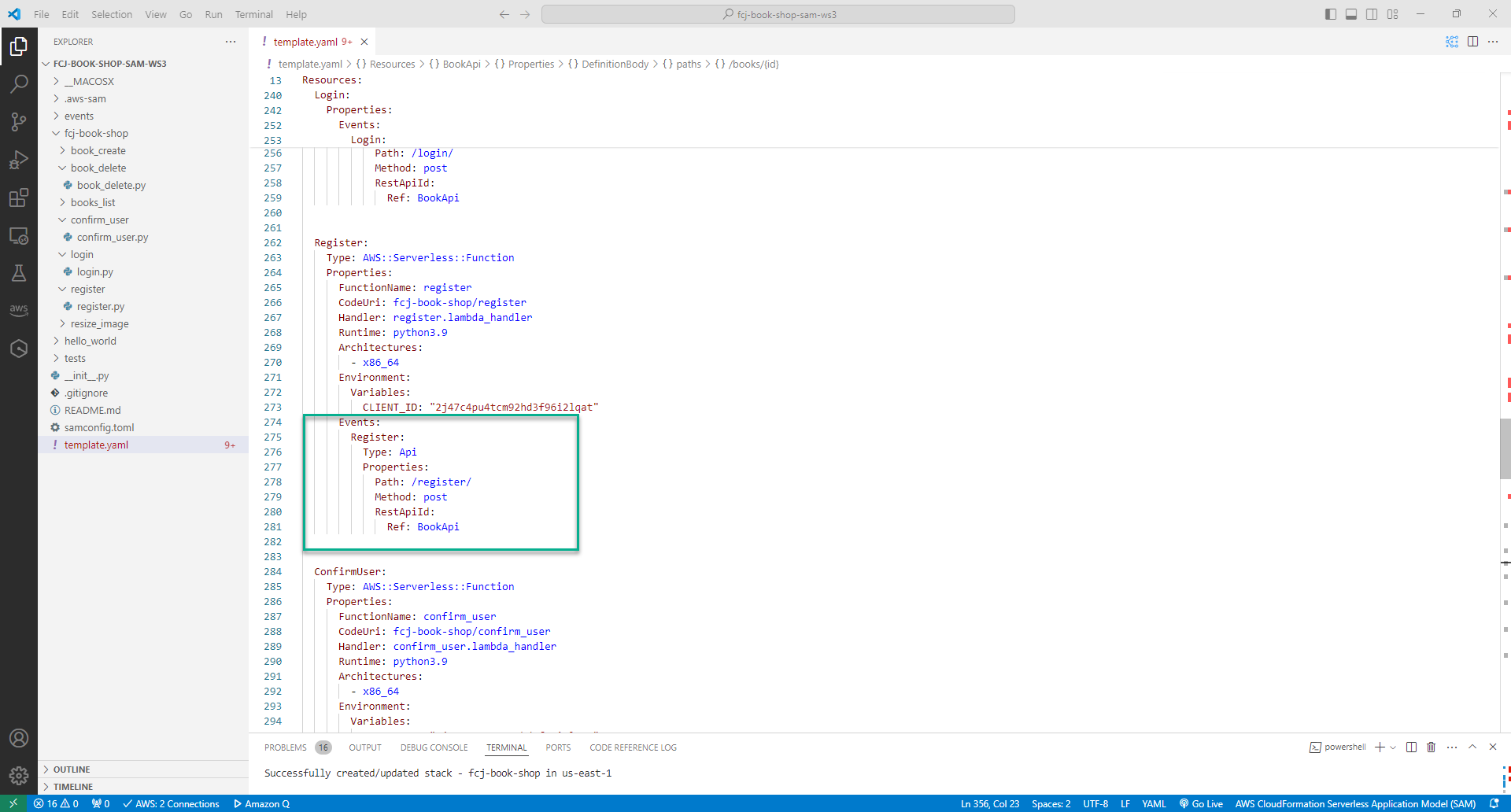Open the Explorer view in activity bar
Screen dimensions: 1511x812
(19, 46)
